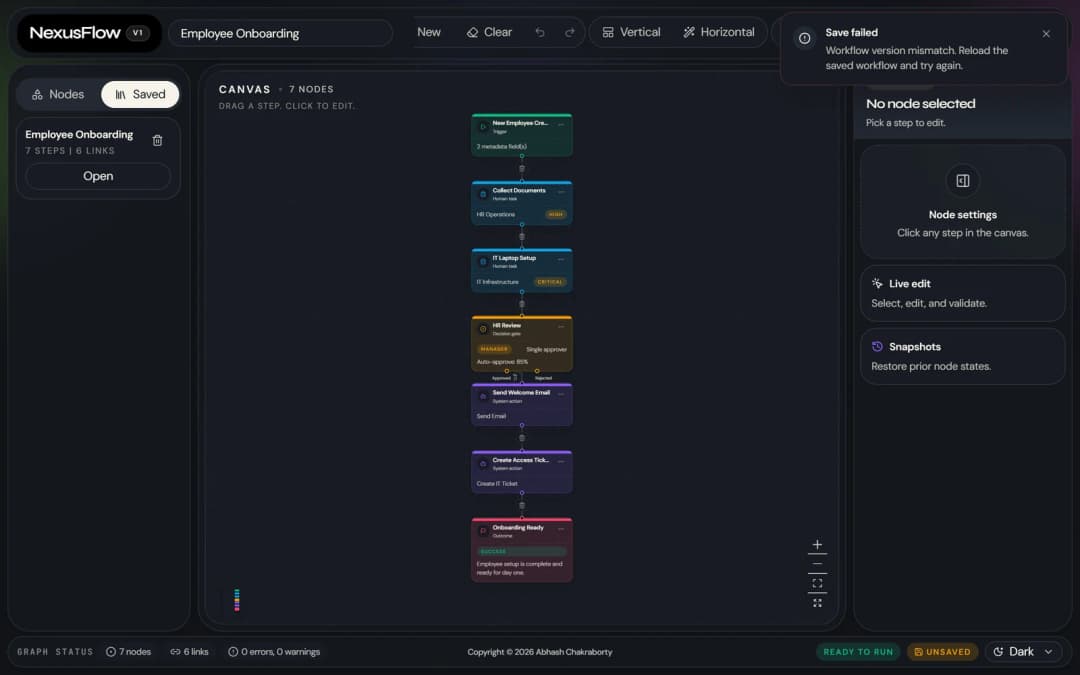Select the Send Welcome Email node

click(x=521, y=404)
